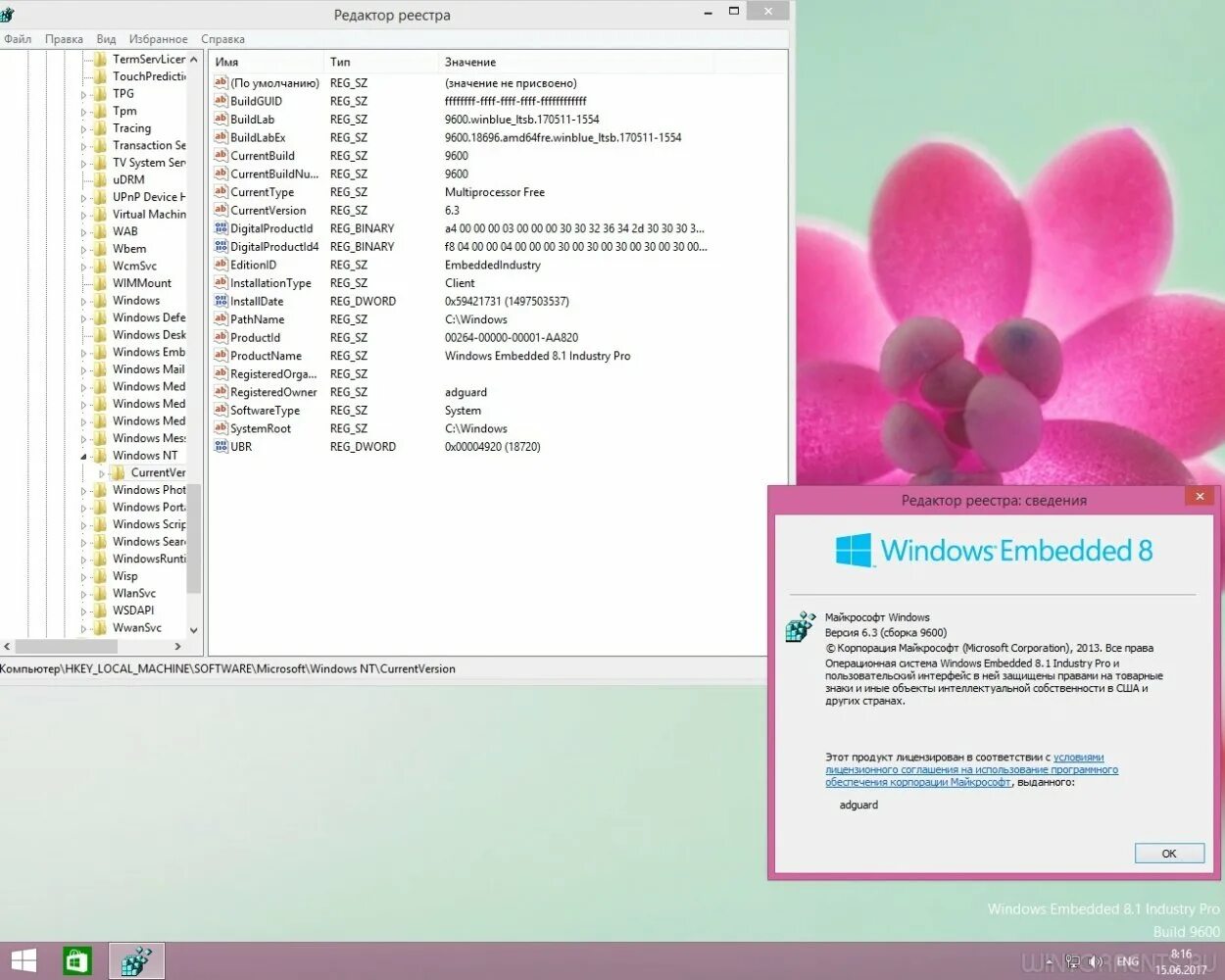Expand the Tpm tree node

pos(84,112)
